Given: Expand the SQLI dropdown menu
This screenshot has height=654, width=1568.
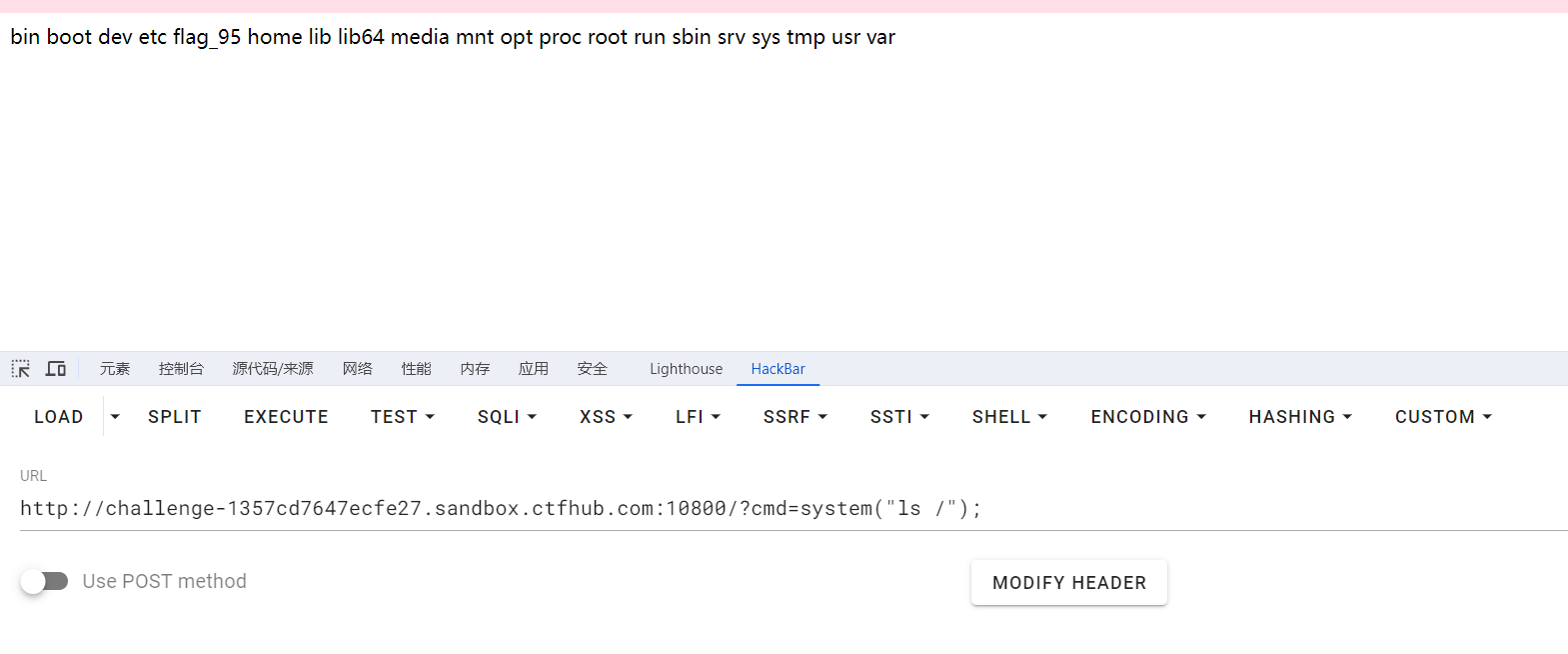Looking at the screenshot, I should [507, 417].
